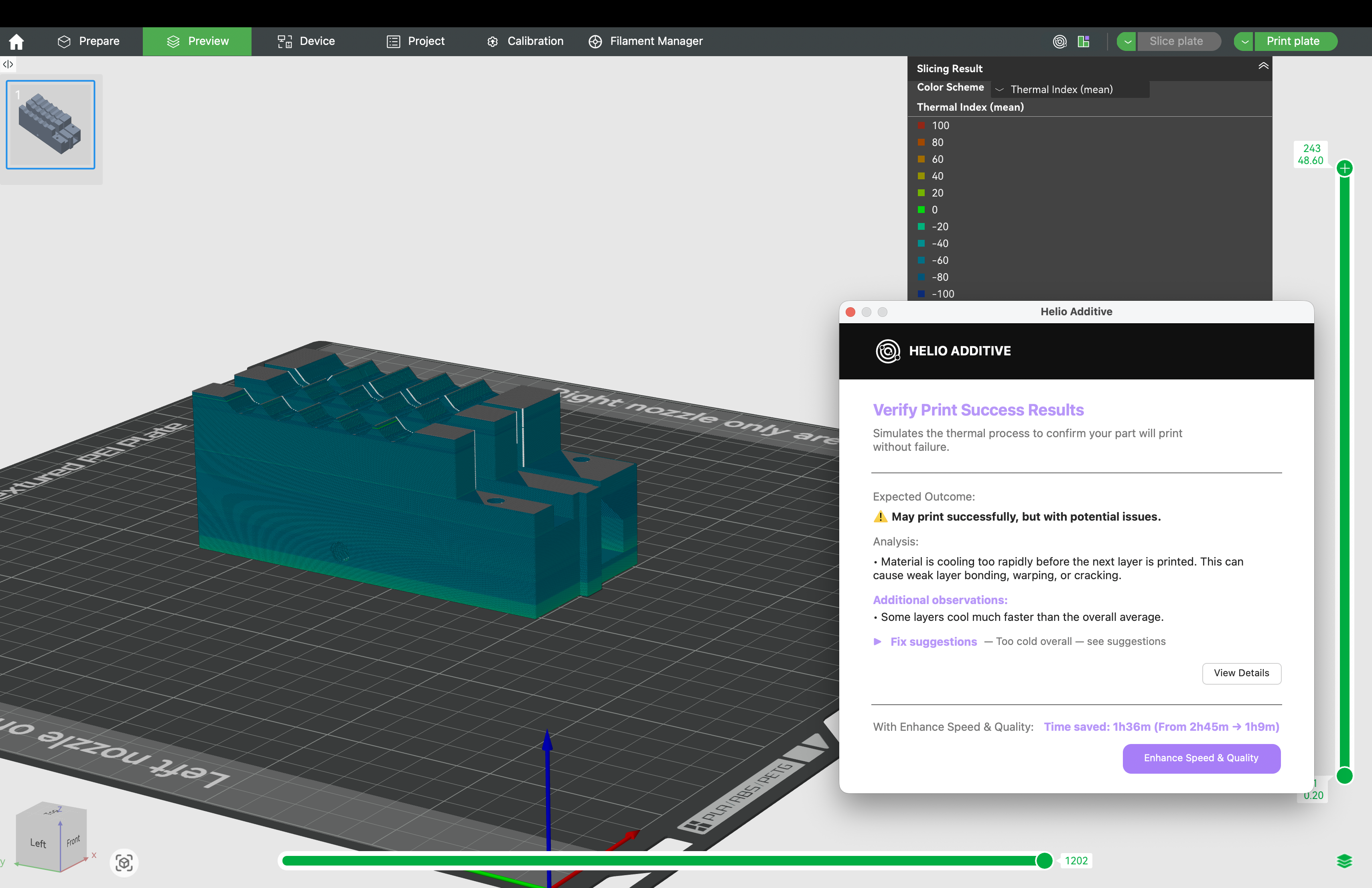Viewport: 1372px width, 888px height.
Task: Expand the Fix suggestions disclosure triangle
Action: pyautogui.click(x=877, y=641)
